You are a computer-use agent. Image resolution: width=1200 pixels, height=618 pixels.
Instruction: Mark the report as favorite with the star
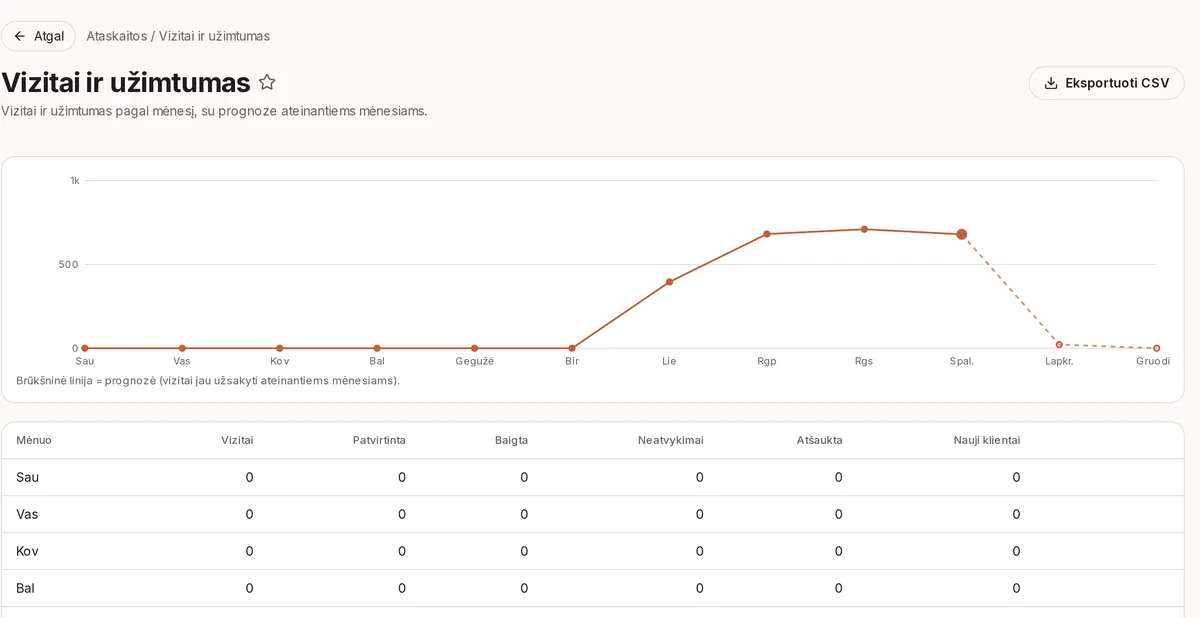point(267,82)
